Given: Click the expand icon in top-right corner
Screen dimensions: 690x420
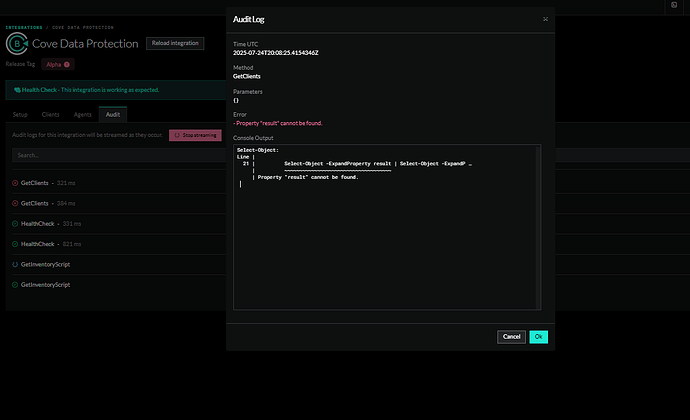Looking at the screenshot, I should pos(674,5).
